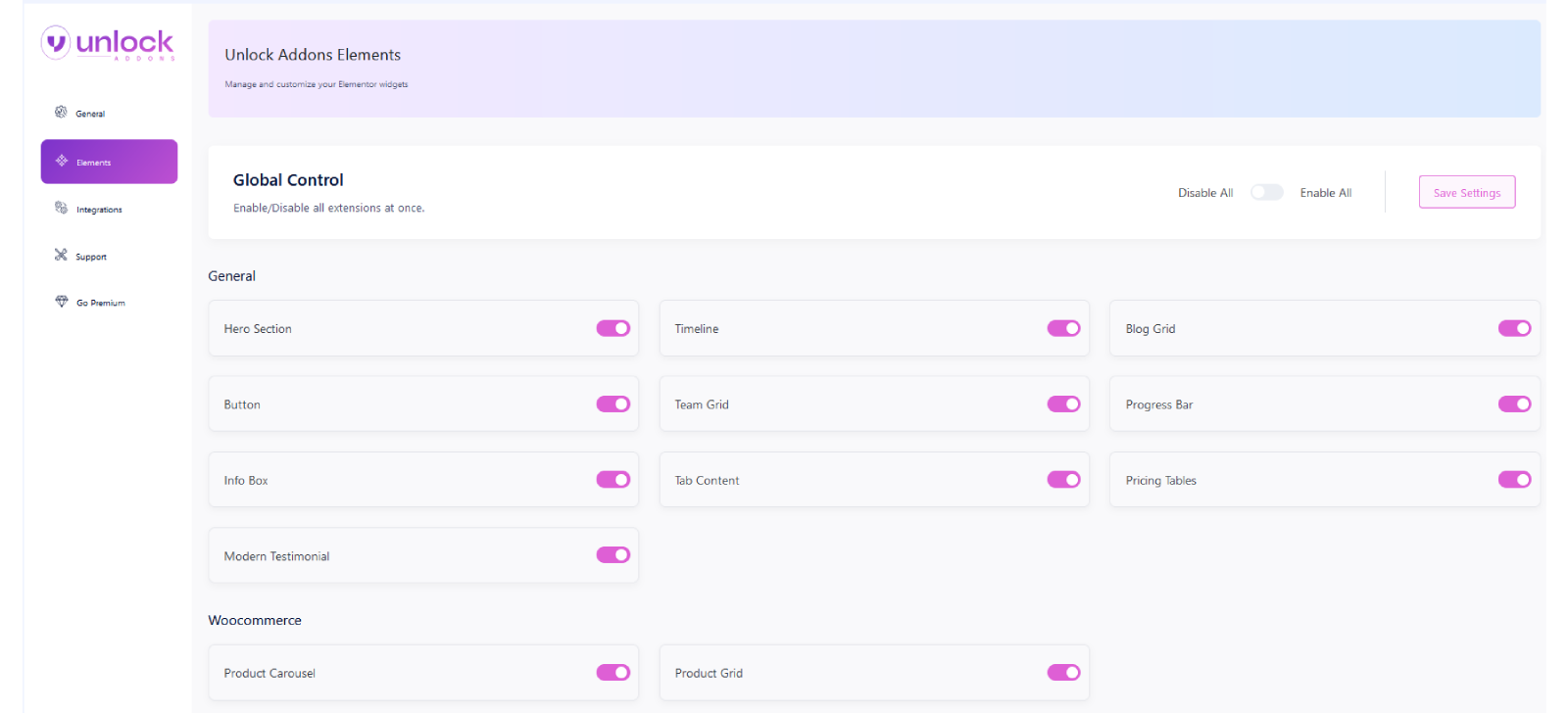
Task: Click "Enable/Disable all extensions at once" text
Action: 329,208
